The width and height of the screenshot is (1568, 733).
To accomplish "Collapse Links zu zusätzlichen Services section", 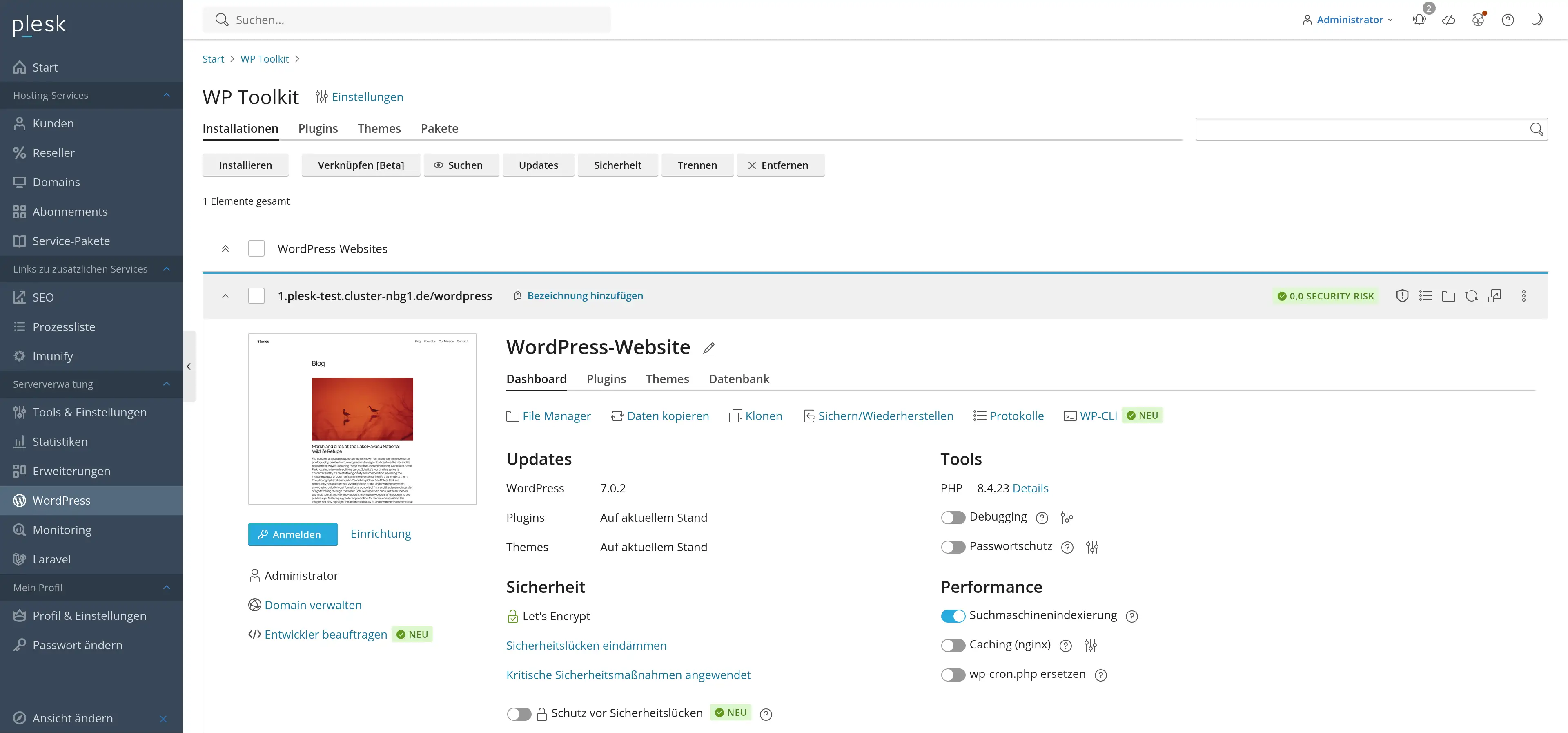I will (x=166, y=269).
